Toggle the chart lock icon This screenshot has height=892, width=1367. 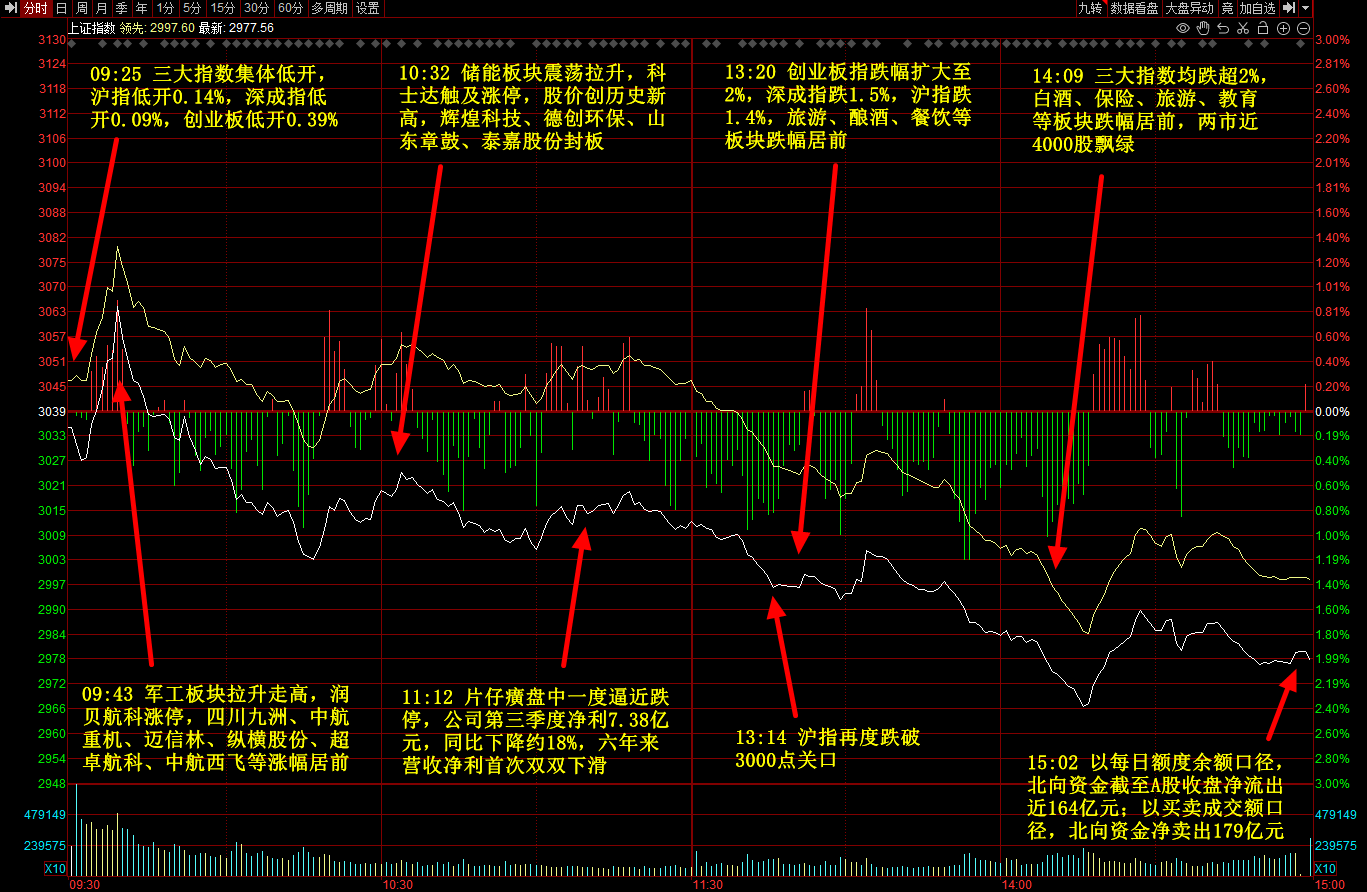pyautogui.click(x=1264, y=28)
